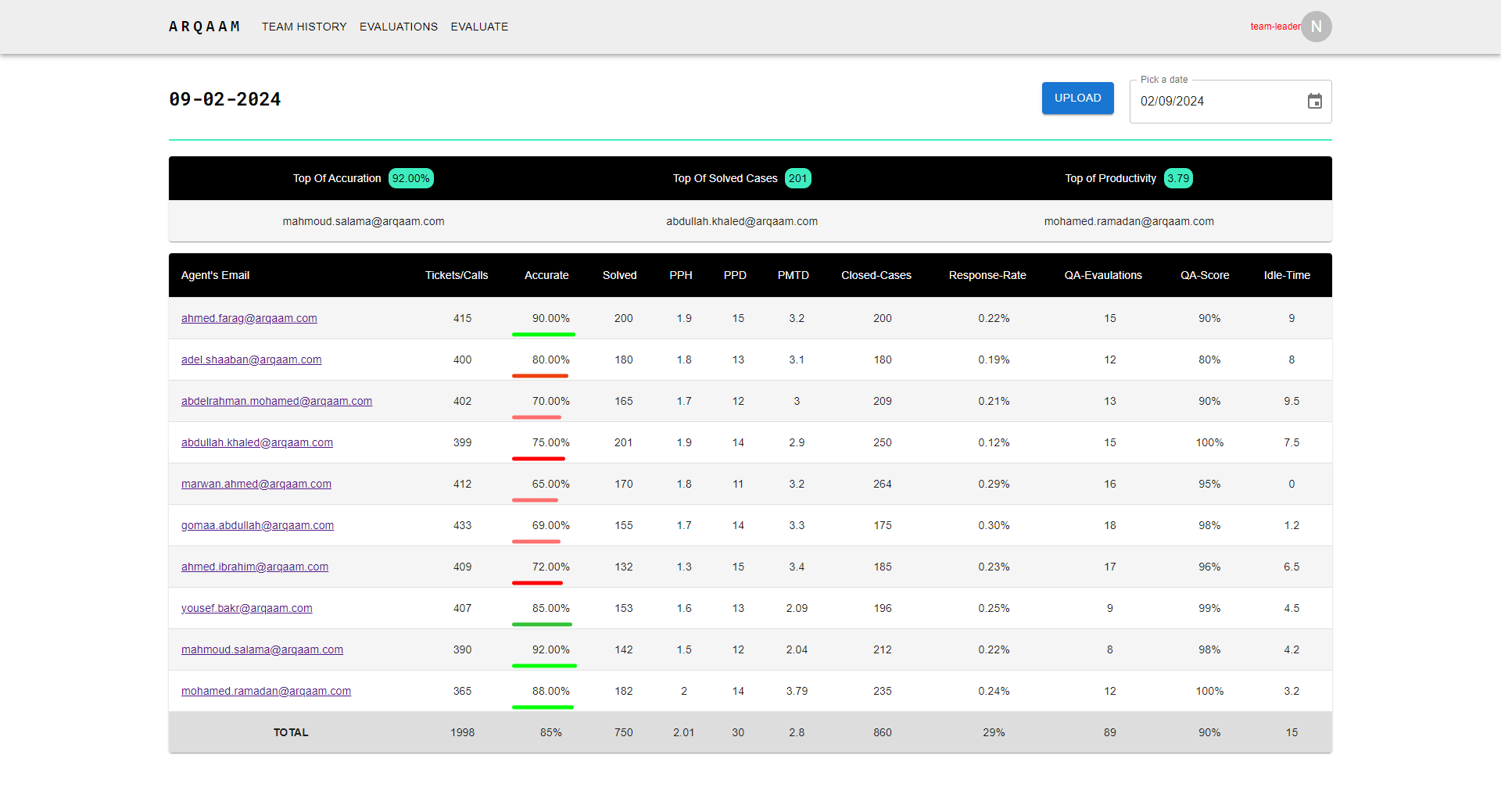Click the Response-Rate column header
The width and height of the screenshot is (1501, 812).
tap(987, 275)
